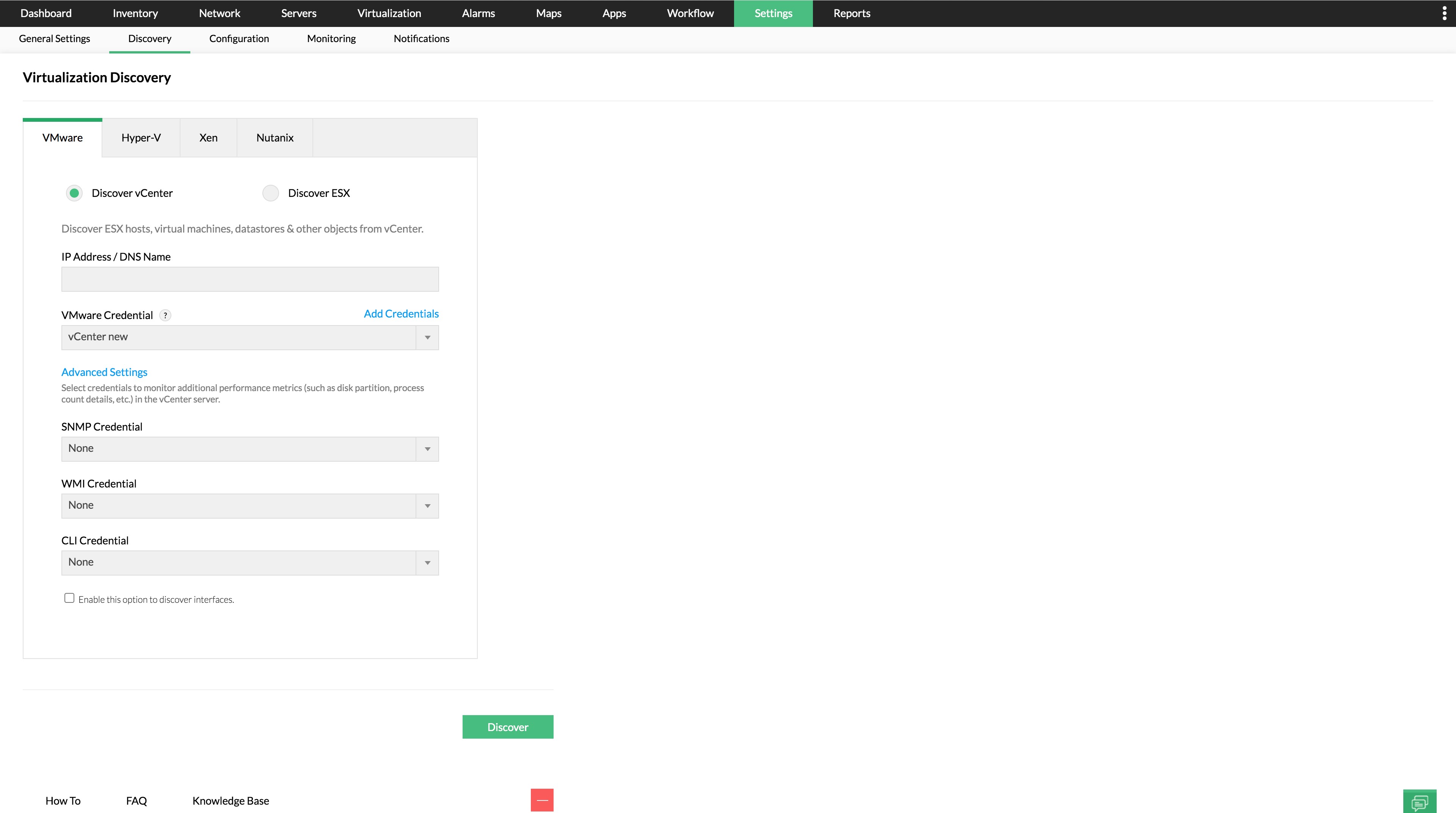The height and width of the screenshot is (813, 1456).
Task: Click the red minimize help bar icon
Action: click(x=541, y=800)
